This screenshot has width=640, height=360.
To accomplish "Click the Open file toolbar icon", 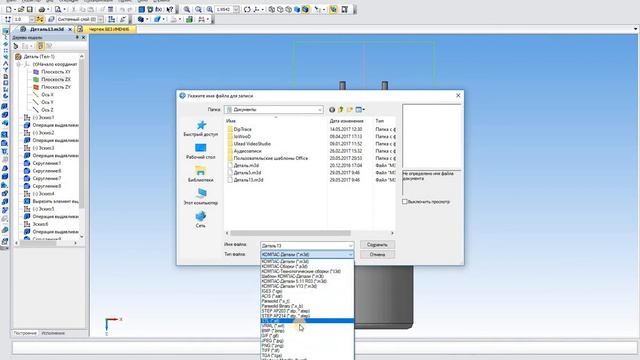I will tap(21, 9).
